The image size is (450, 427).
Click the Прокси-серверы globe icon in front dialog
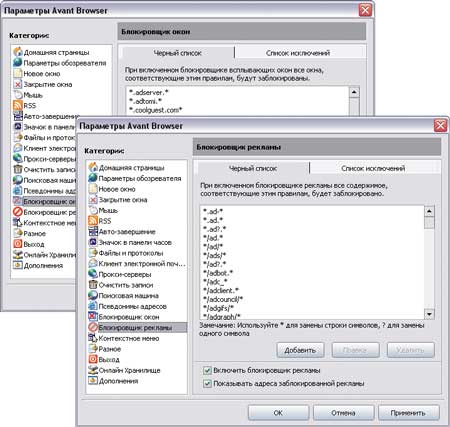tap(93, 274)
